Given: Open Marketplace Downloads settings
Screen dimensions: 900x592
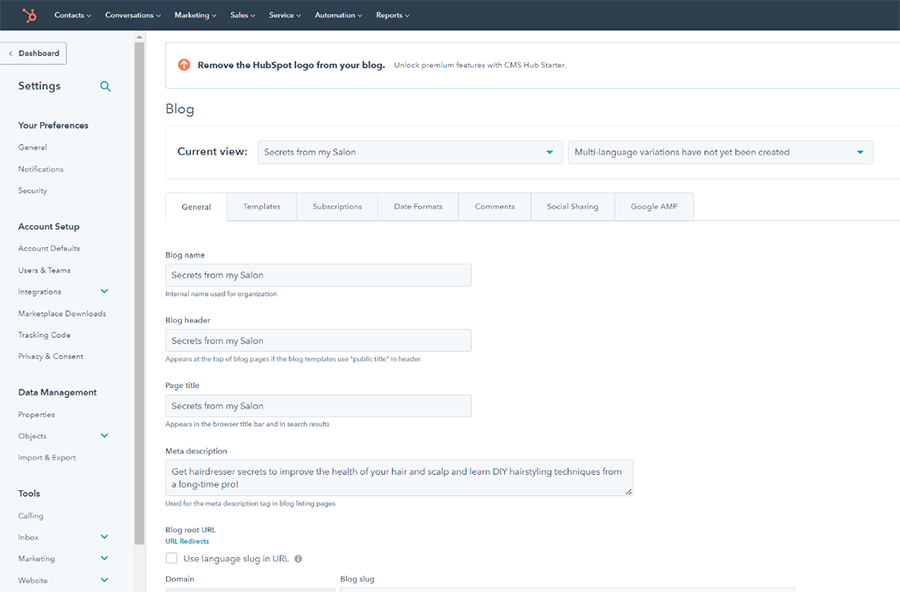Looking at the screenshot, I should click(62, 314).
